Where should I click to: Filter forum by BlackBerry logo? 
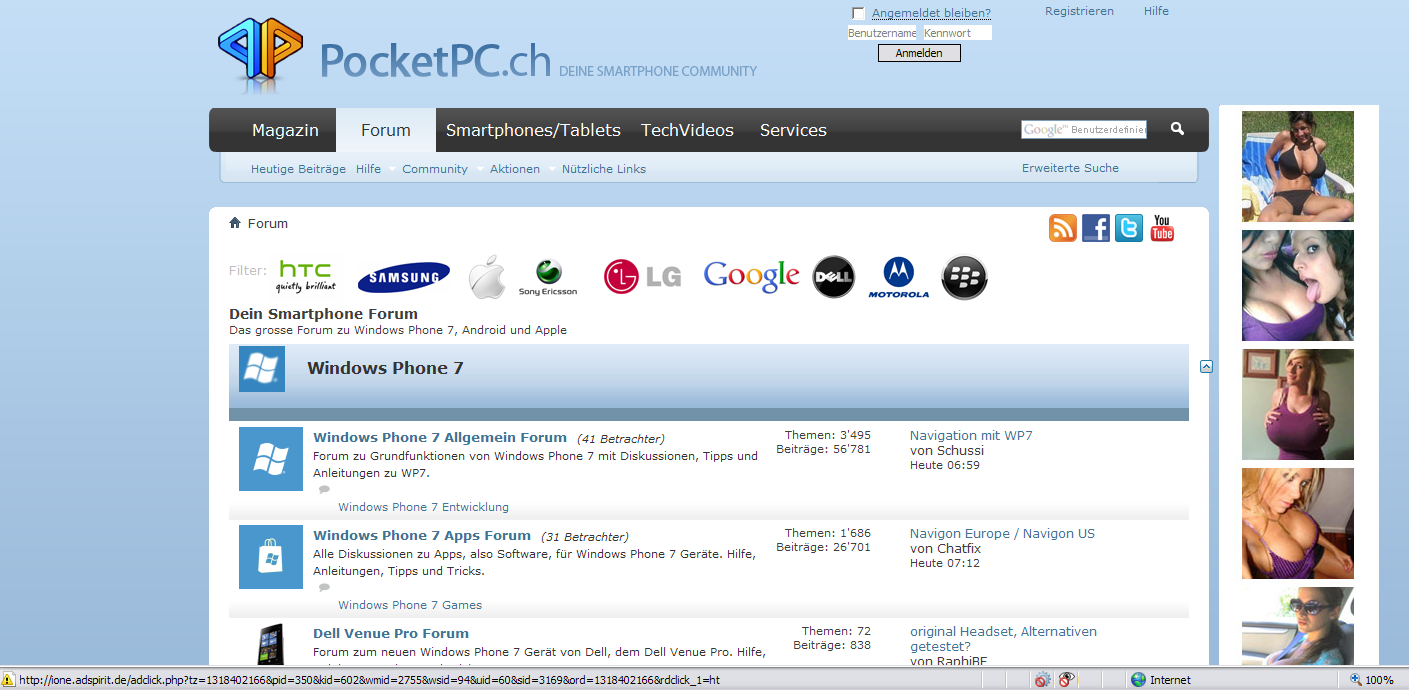(965, 277)
